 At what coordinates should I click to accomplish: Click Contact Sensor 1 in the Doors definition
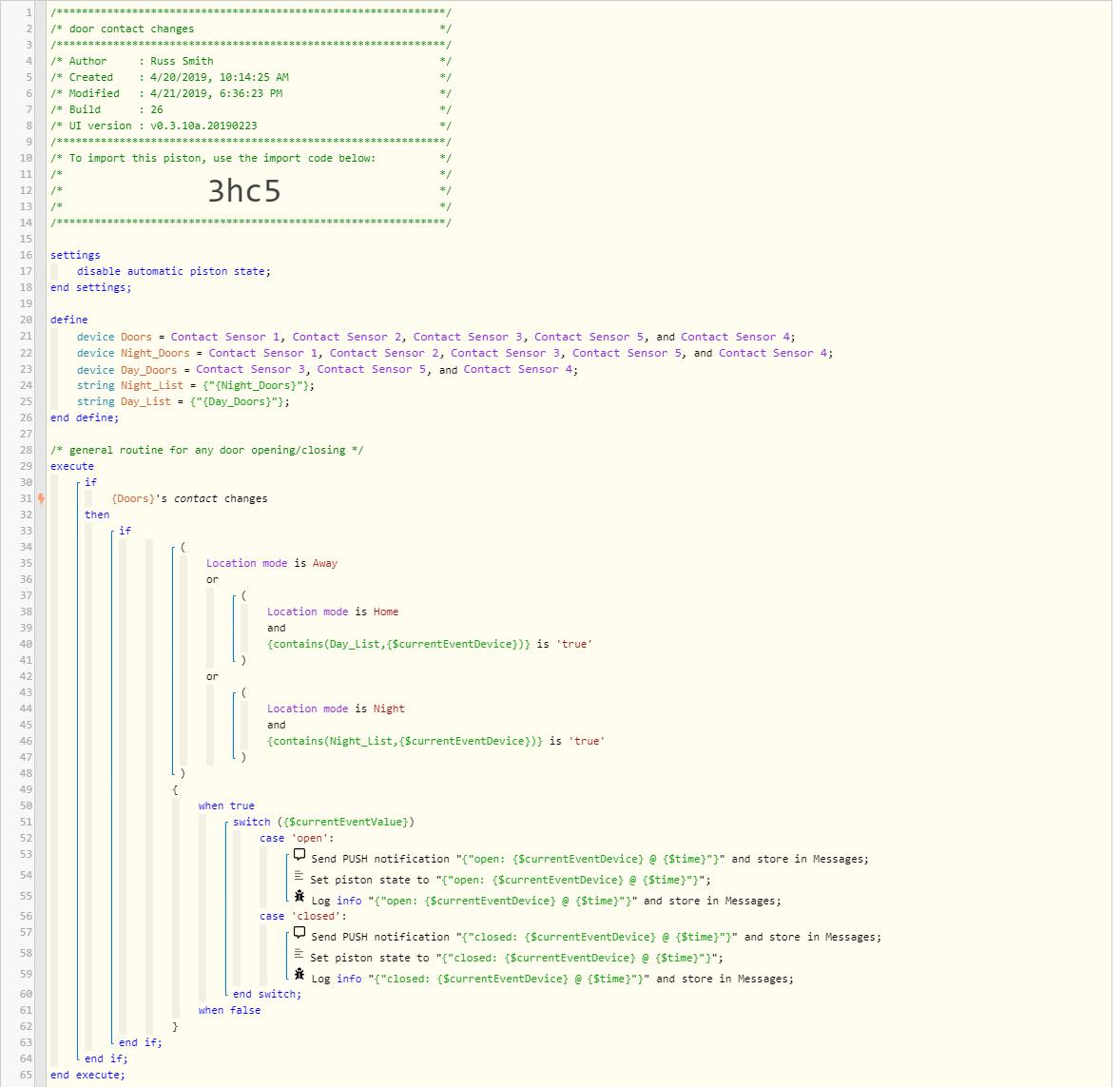225,337
